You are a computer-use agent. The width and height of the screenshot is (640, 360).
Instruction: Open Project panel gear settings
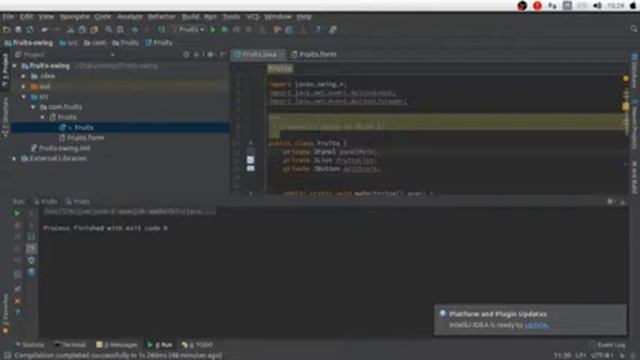click(211, 54)
